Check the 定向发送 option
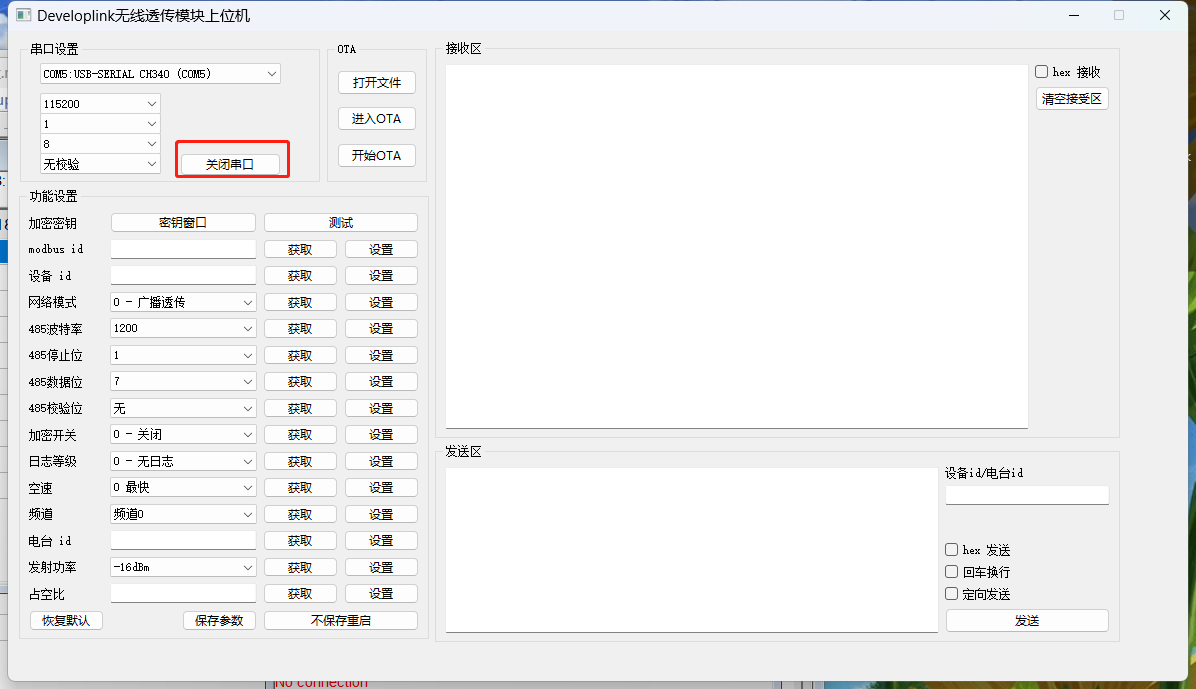 952,594
